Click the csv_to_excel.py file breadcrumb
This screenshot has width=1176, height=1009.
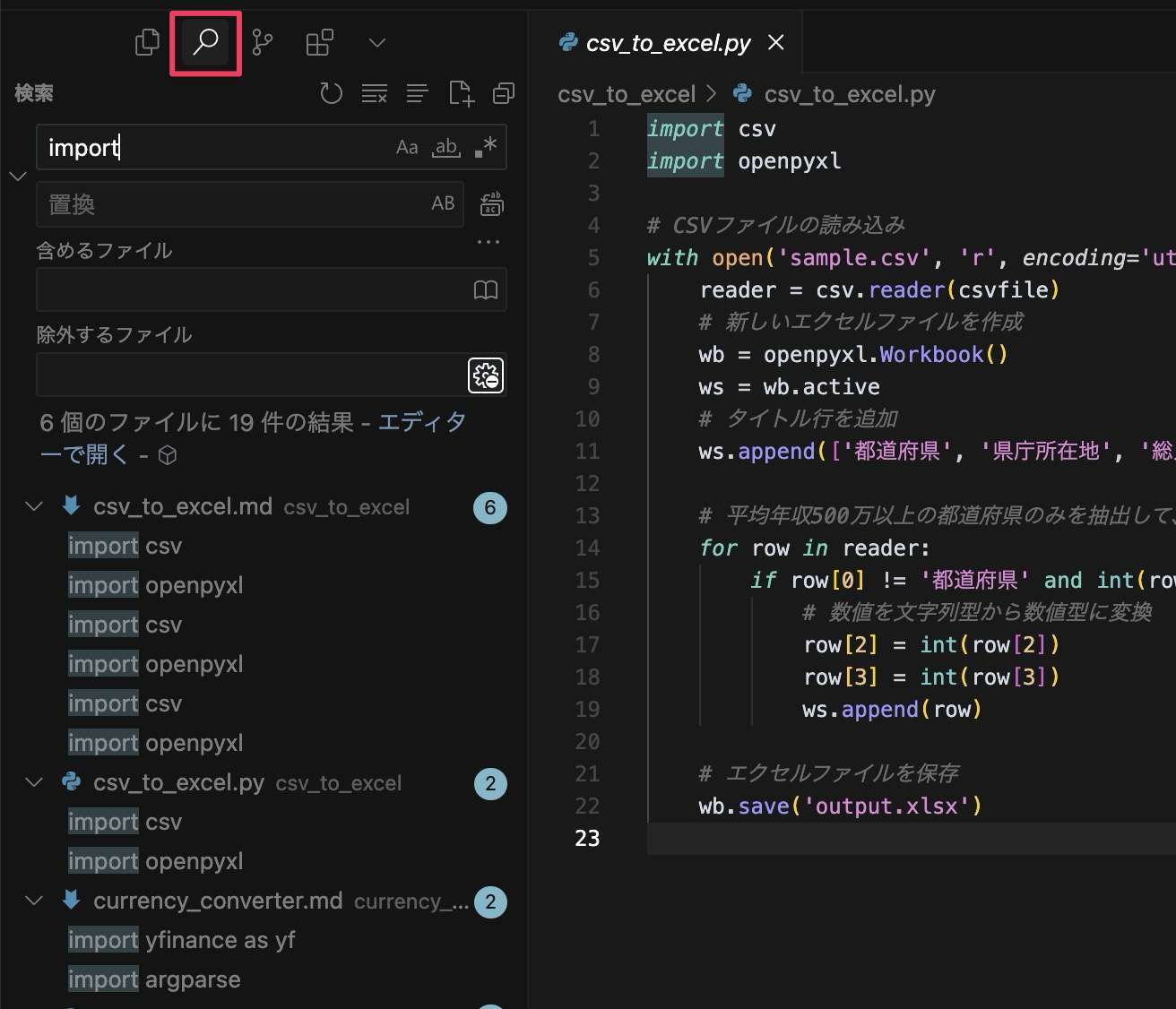click(850, 94)
